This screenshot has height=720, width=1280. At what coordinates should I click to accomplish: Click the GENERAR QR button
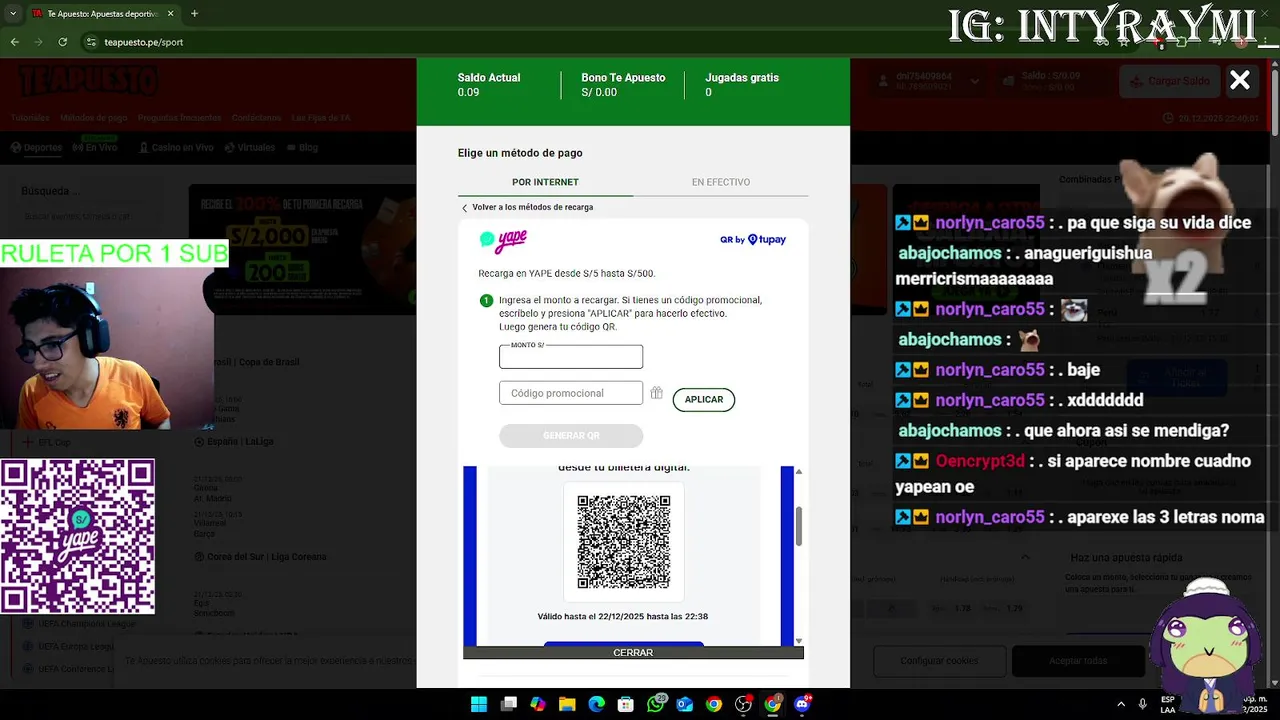(571, 435)
